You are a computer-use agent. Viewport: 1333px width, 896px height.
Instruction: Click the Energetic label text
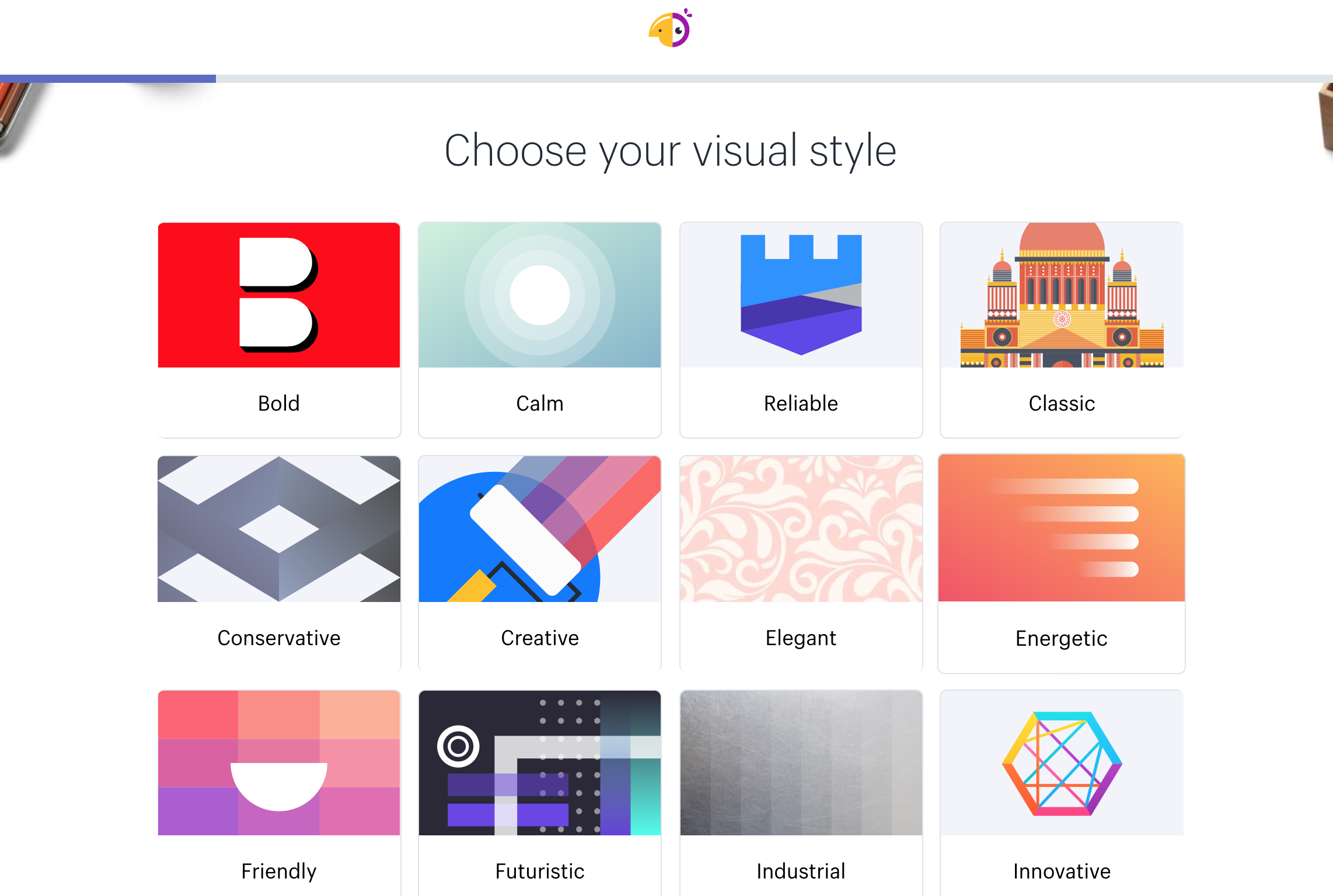[x=1062, y=639]
